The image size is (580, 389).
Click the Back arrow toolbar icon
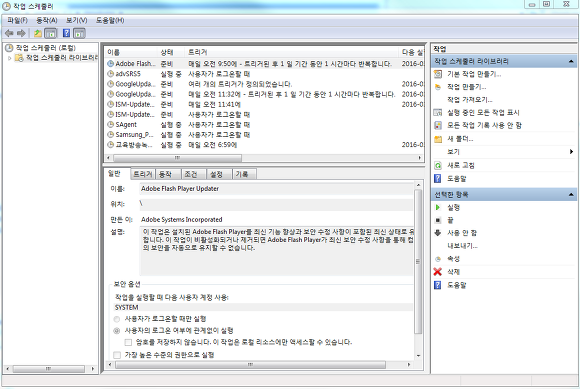point(9,33)
